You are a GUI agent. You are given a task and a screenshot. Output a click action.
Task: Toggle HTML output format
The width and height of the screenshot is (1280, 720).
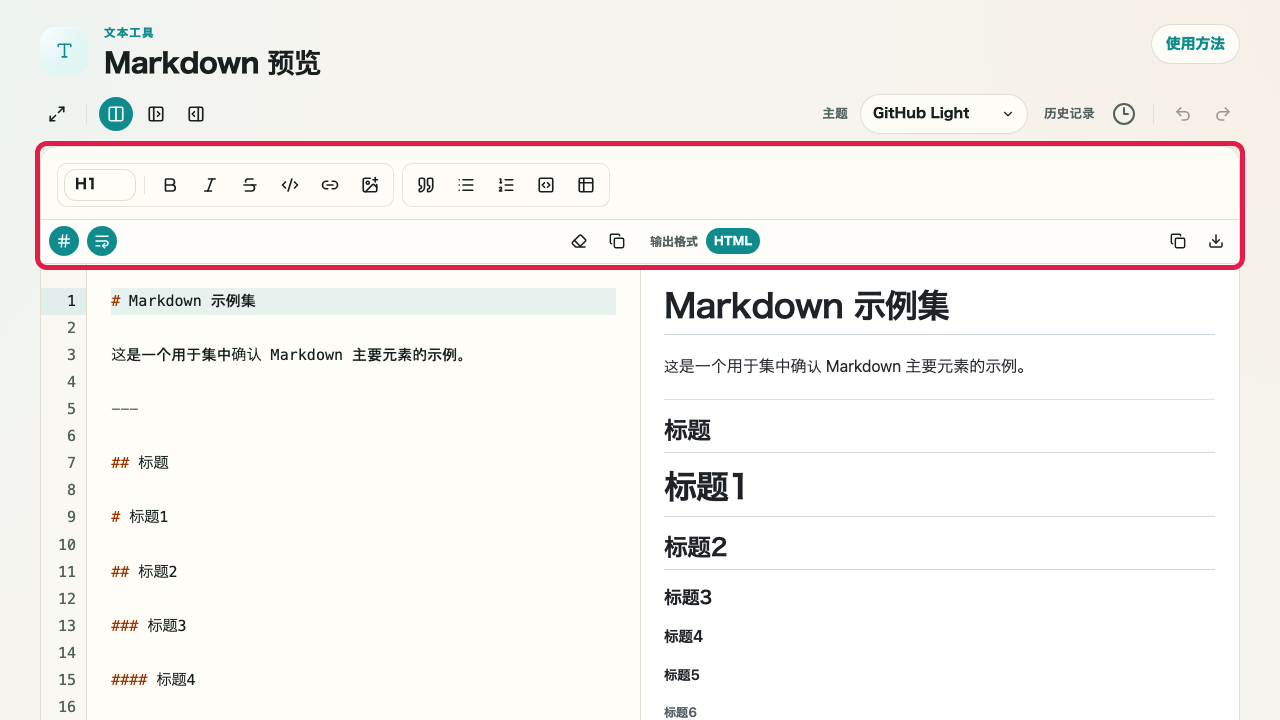point(733,241)
